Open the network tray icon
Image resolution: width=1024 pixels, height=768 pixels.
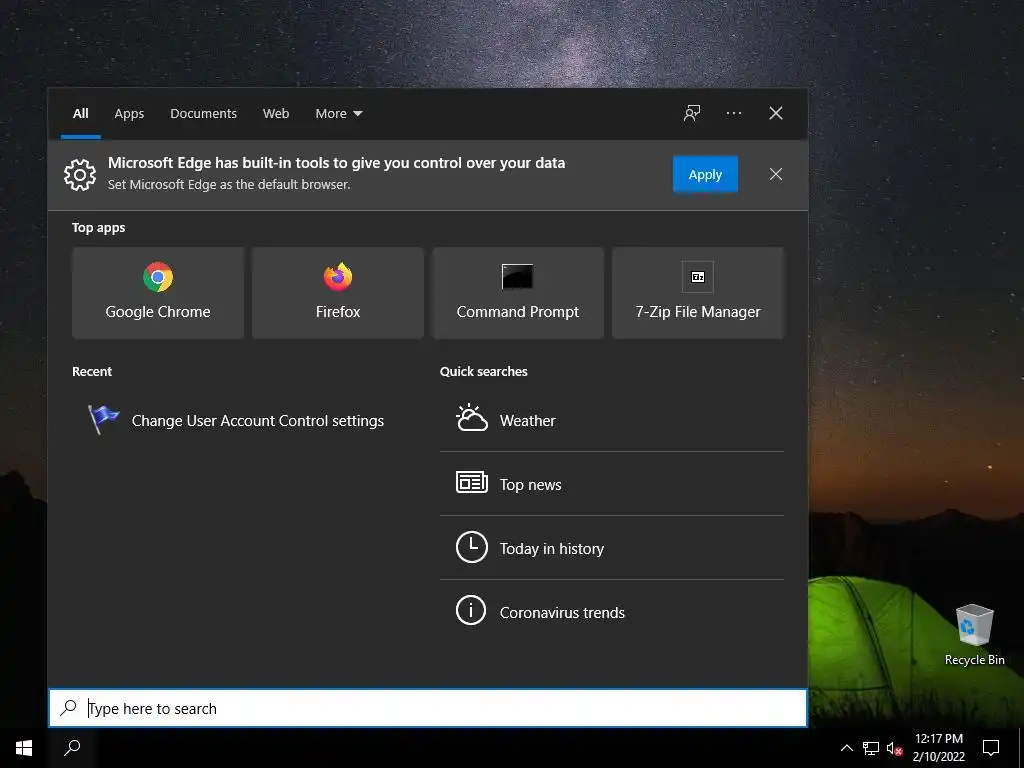point(871,748)
